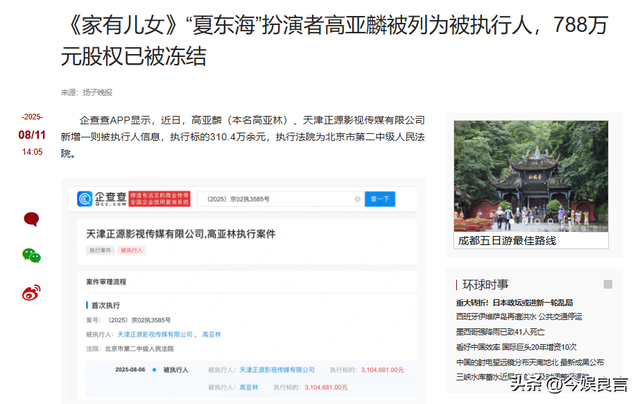640x404 pixels.
Task: Click the court line 北京市第二中级人民法院
Action: click(139, 349)
